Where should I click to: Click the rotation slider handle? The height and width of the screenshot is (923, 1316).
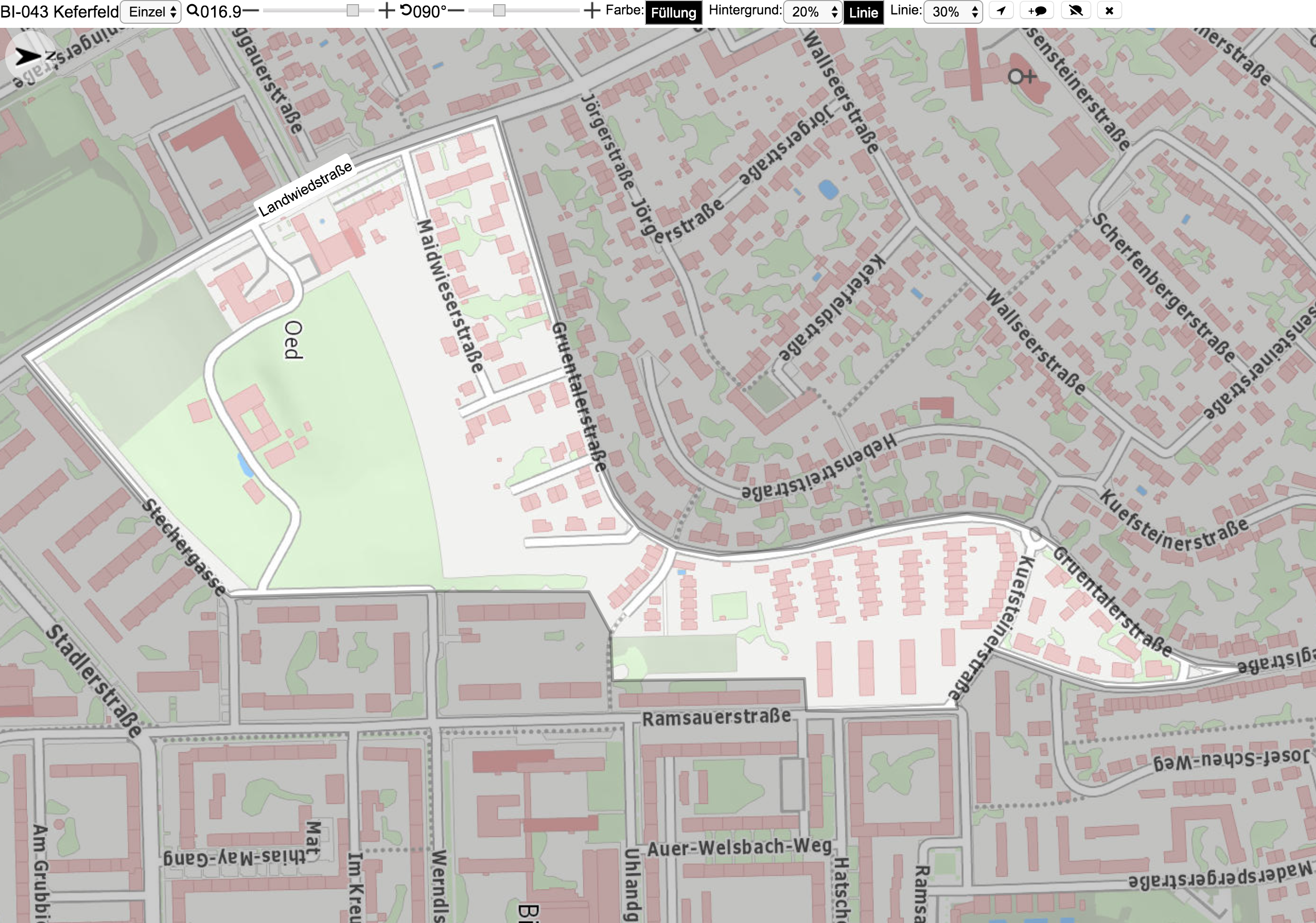[499, 11]
